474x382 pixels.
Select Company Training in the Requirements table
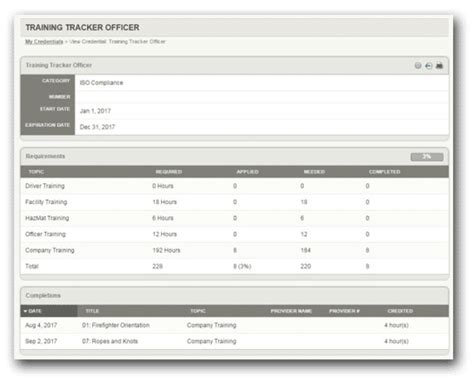[50, 250]
